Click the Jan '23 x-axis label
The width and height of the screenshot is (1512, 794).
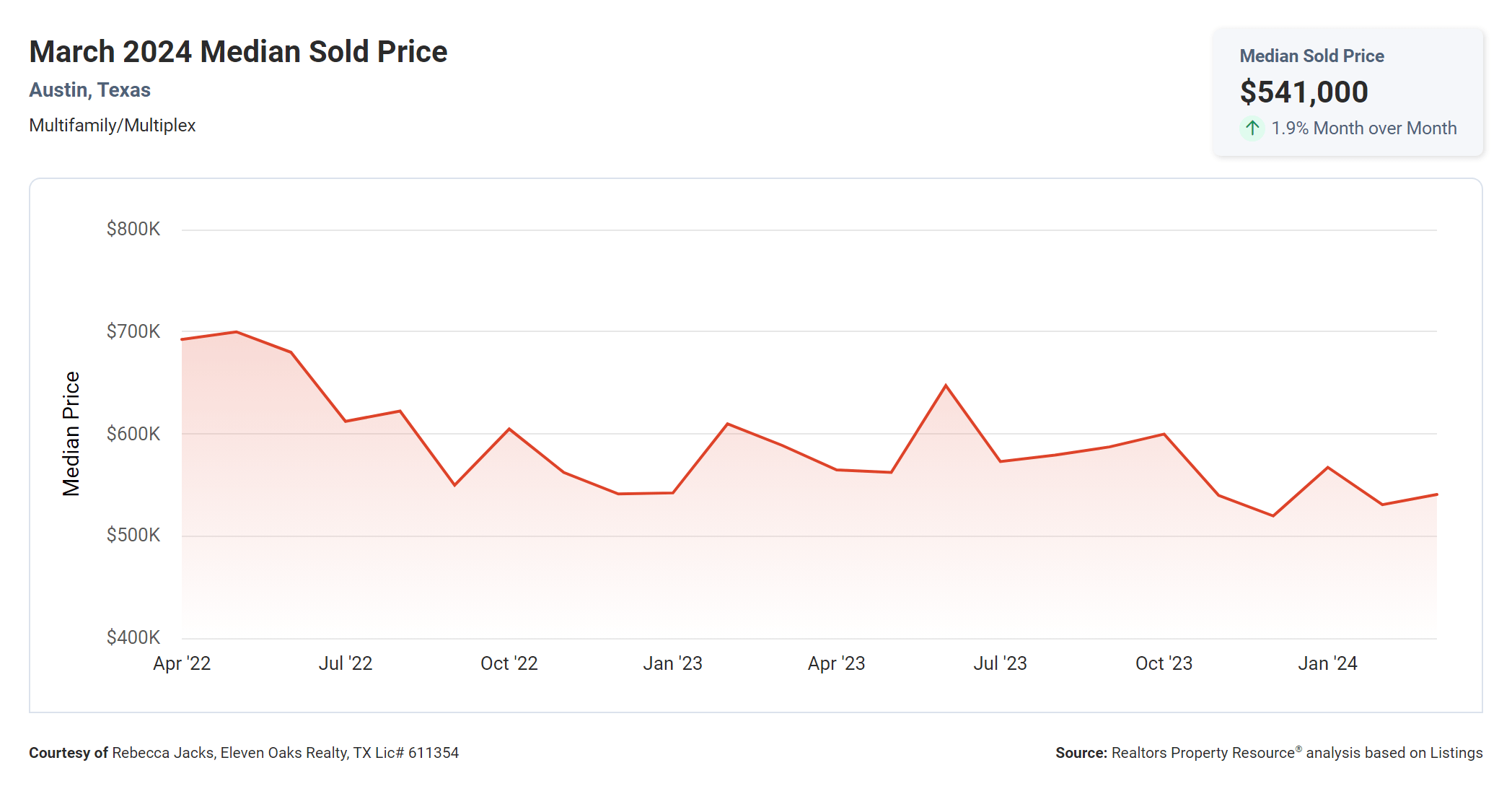[x=672, y=663]
